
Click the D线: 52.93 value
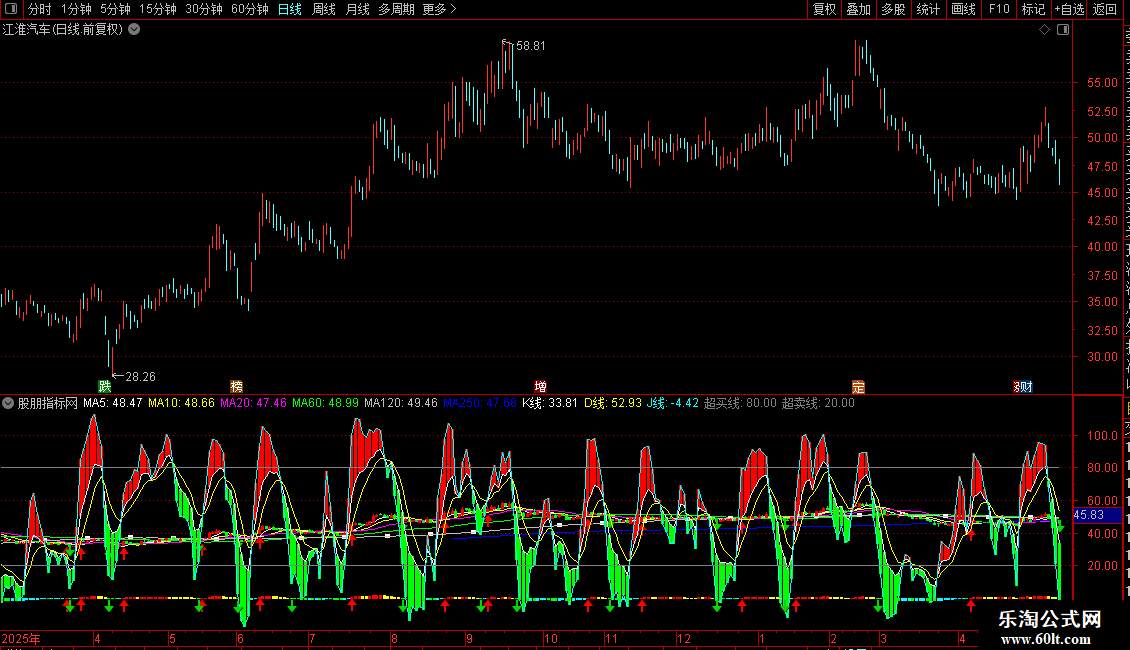coord(613,404)
